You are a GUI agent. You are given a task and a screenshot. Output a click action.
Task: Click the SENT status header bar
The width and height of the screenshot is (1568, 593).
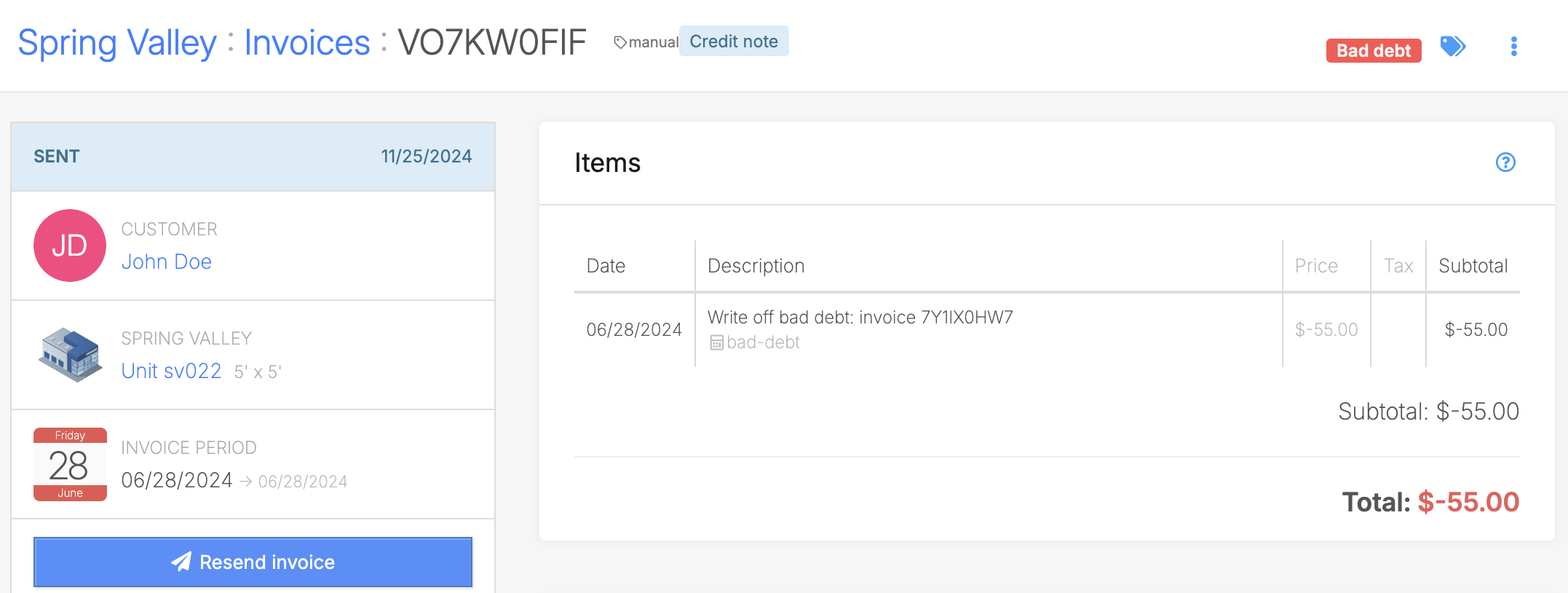(253, 157)
